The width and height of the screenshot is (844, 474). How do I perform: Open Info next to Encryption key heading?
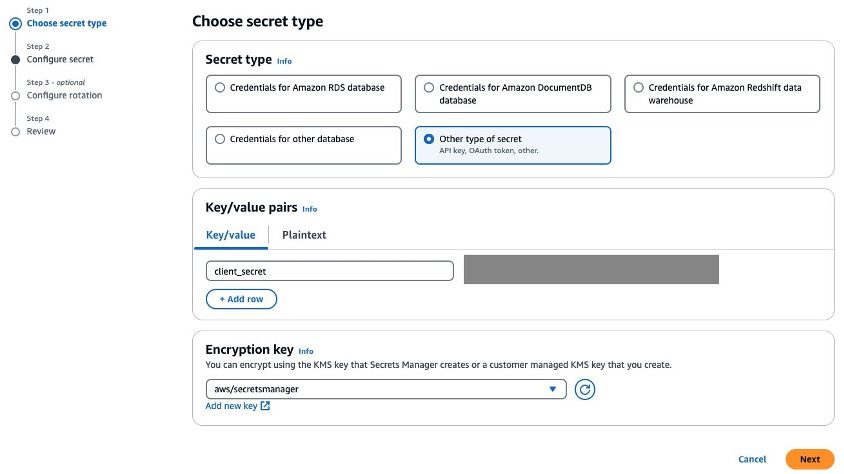pos(306,351)
